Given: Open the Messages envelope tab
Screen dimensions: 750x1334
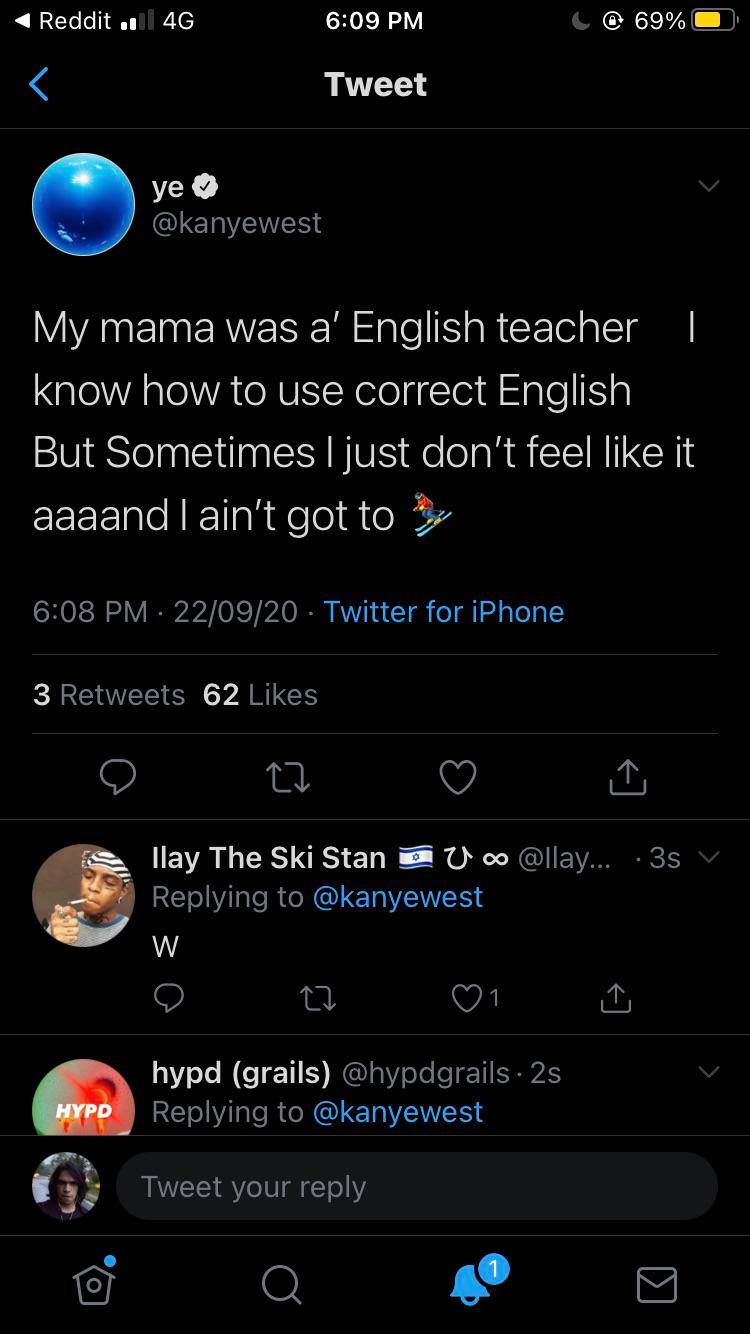Looking at the screenshot, I should pos(657,1285).
